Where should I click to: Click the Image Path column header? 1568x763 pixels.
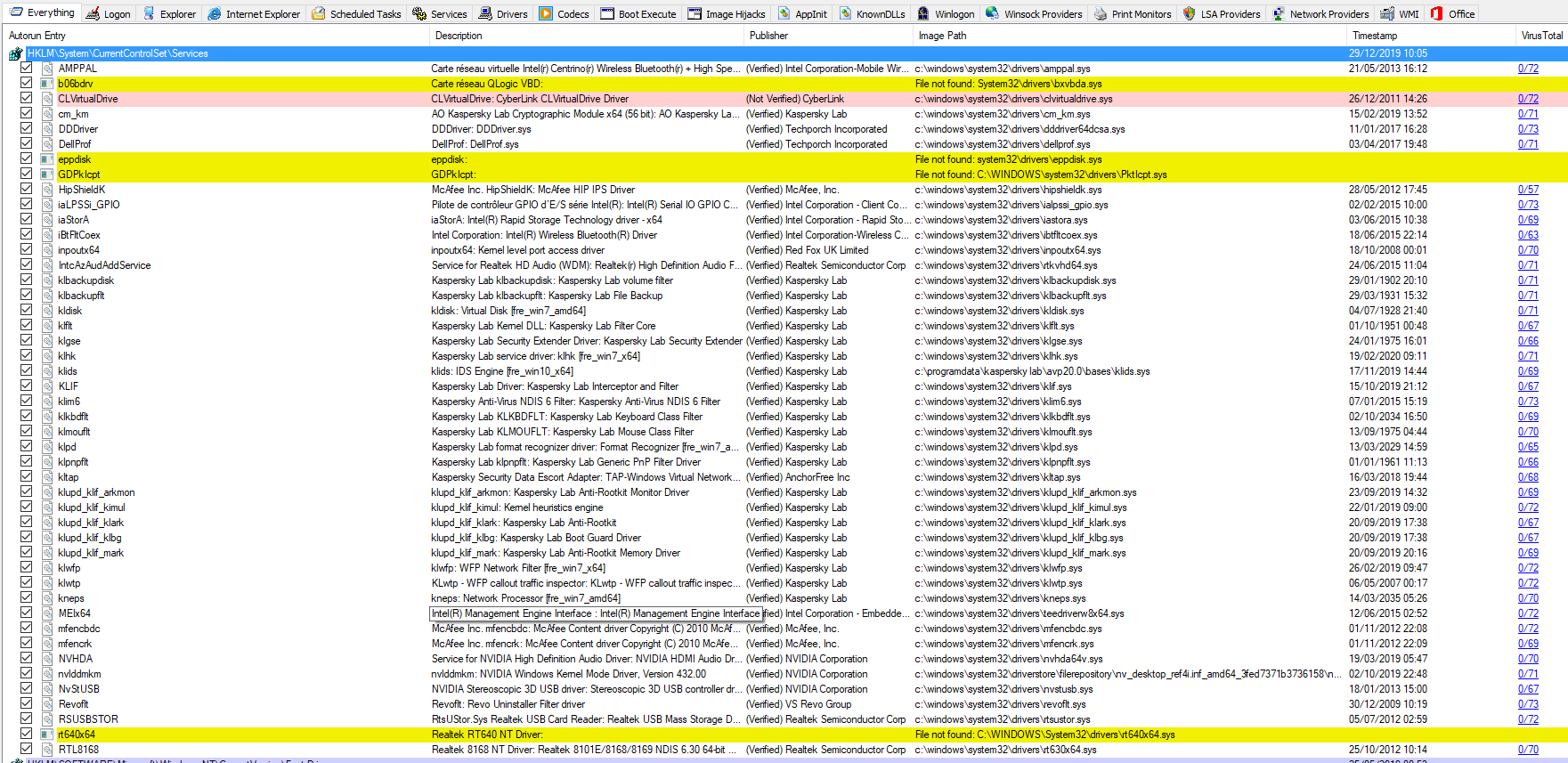pos(1130,36)
